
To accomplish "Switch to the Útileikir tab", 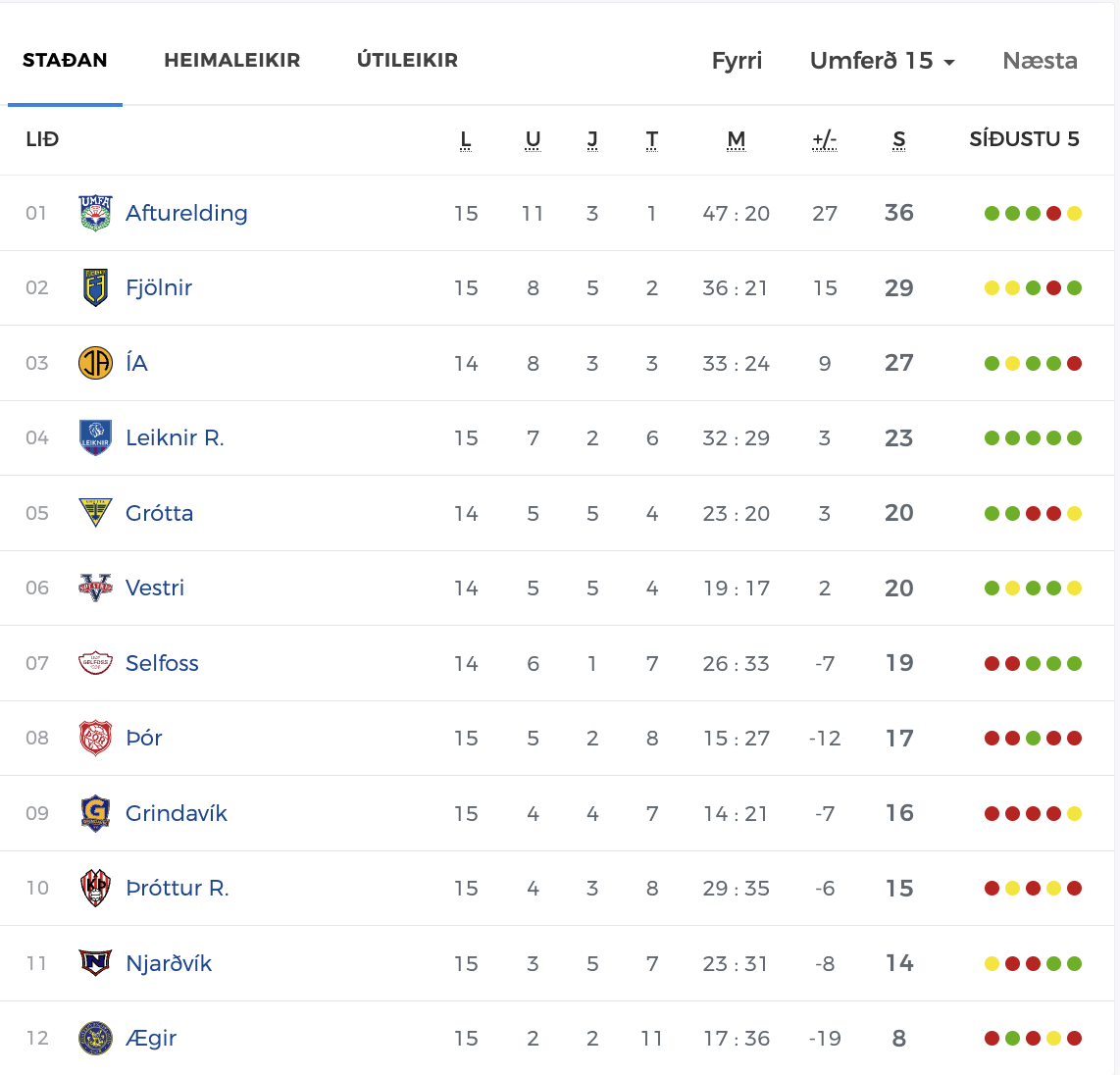I will (407, 60).
